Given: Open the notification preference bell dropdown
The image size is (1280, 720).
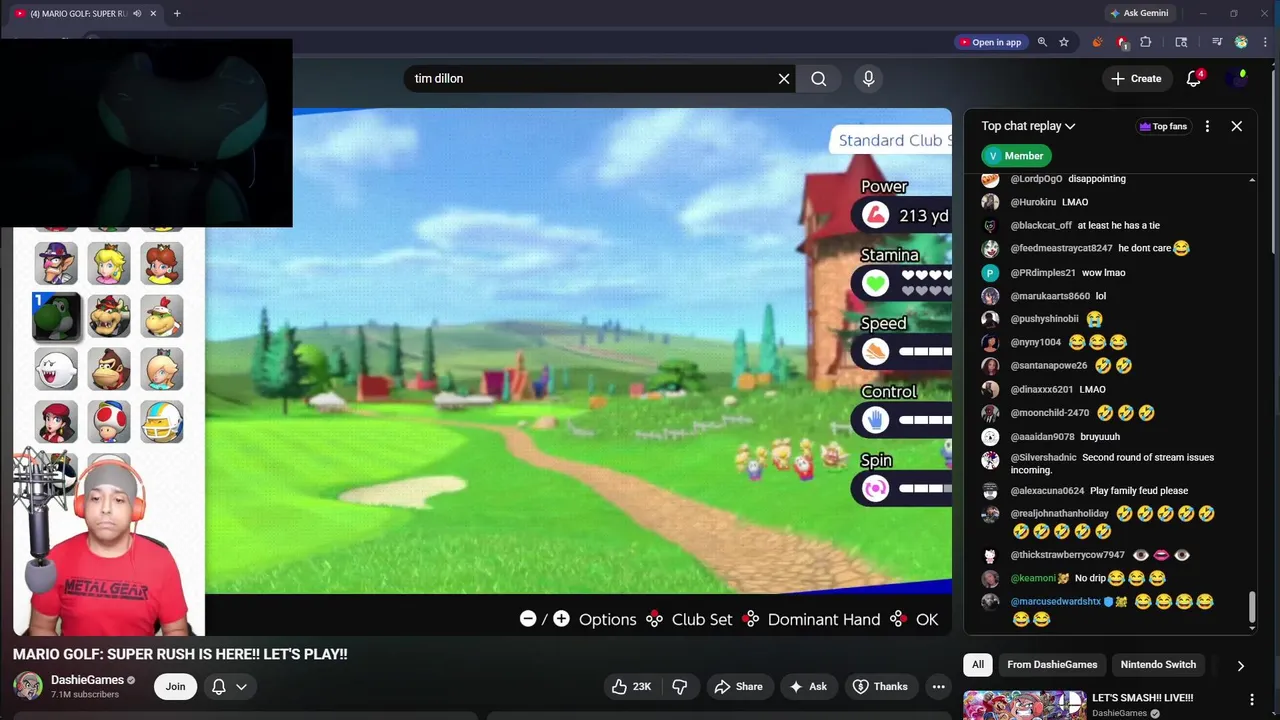Looking at the screenshot, I should point(228,686).
